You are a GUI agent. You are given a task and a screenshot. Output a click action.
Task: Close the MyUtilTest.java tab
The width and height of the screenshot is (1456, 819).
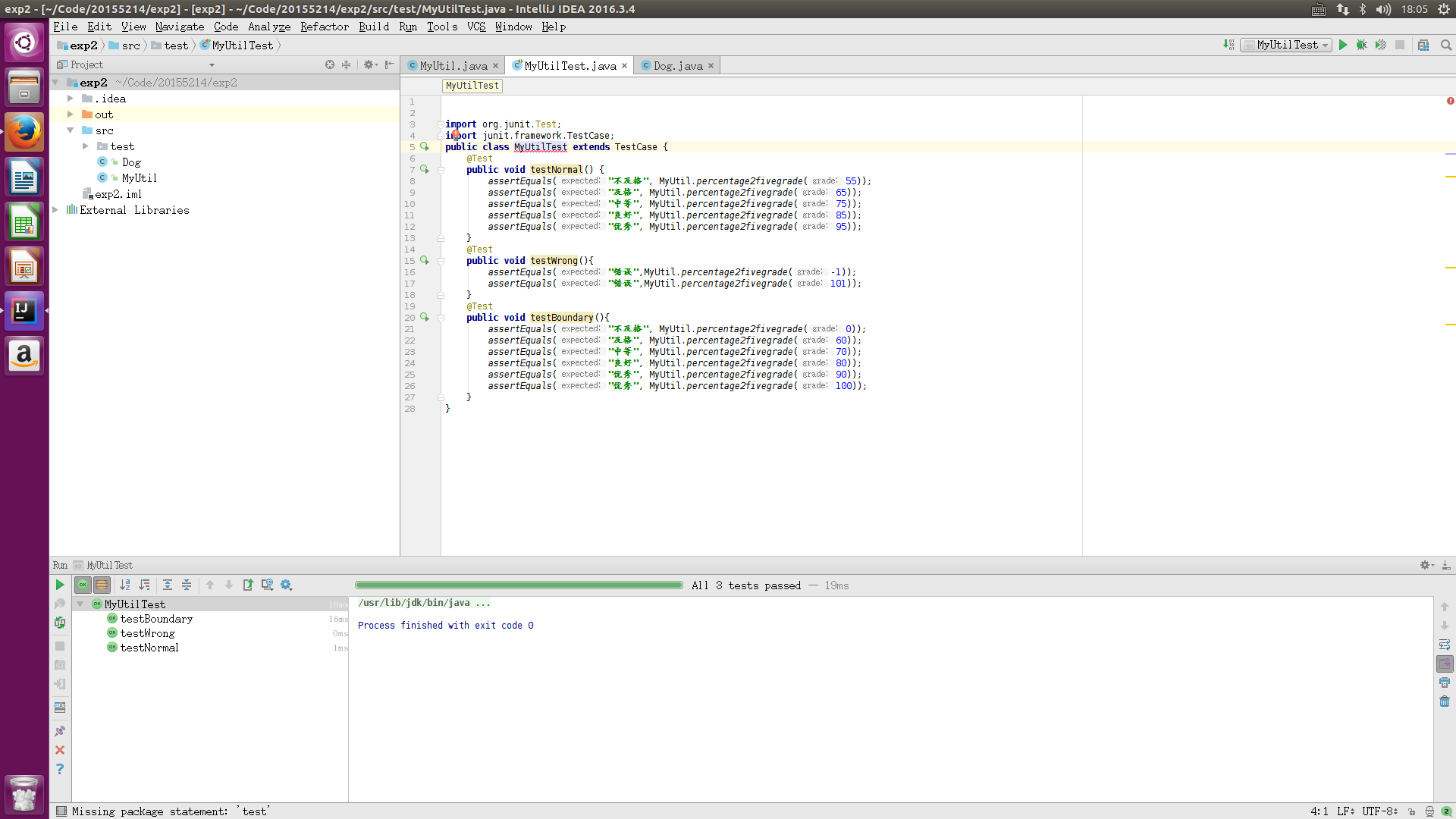(x=624, y=66)
